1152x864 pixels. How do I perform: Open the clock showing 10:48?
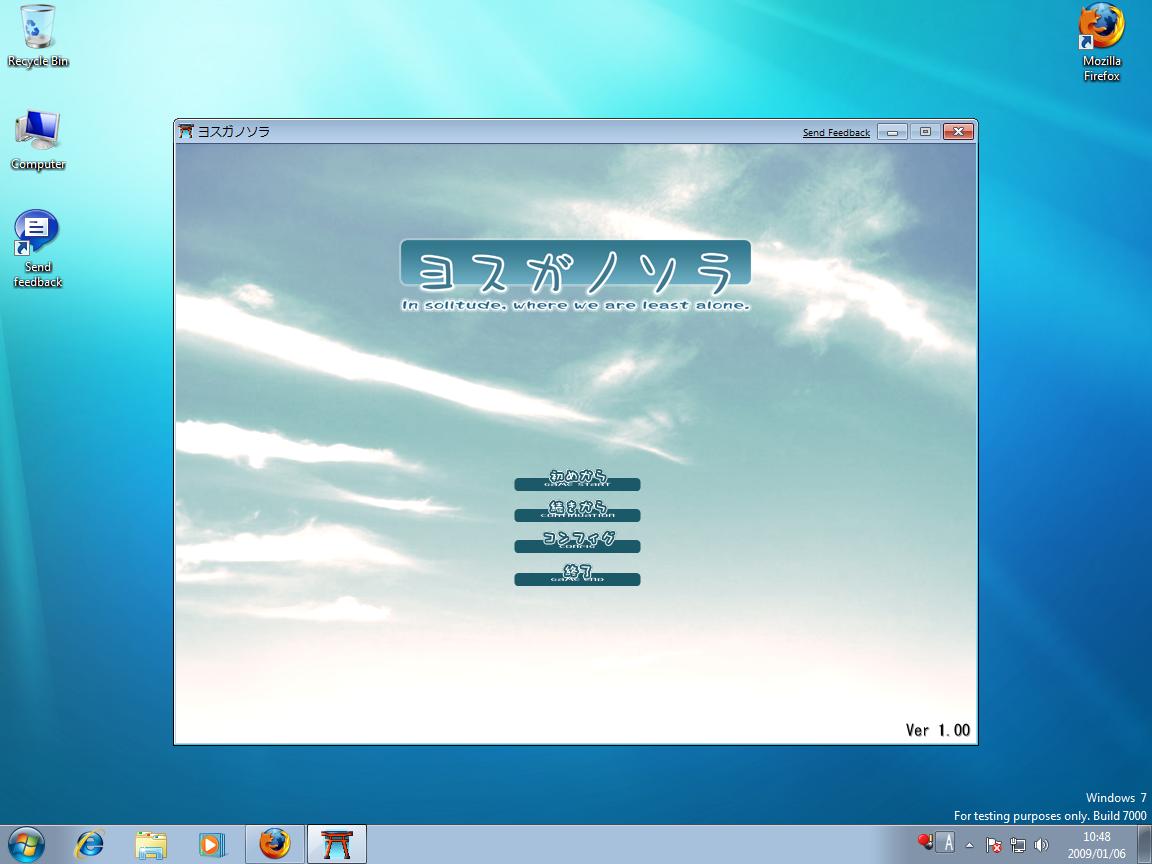1096,845
